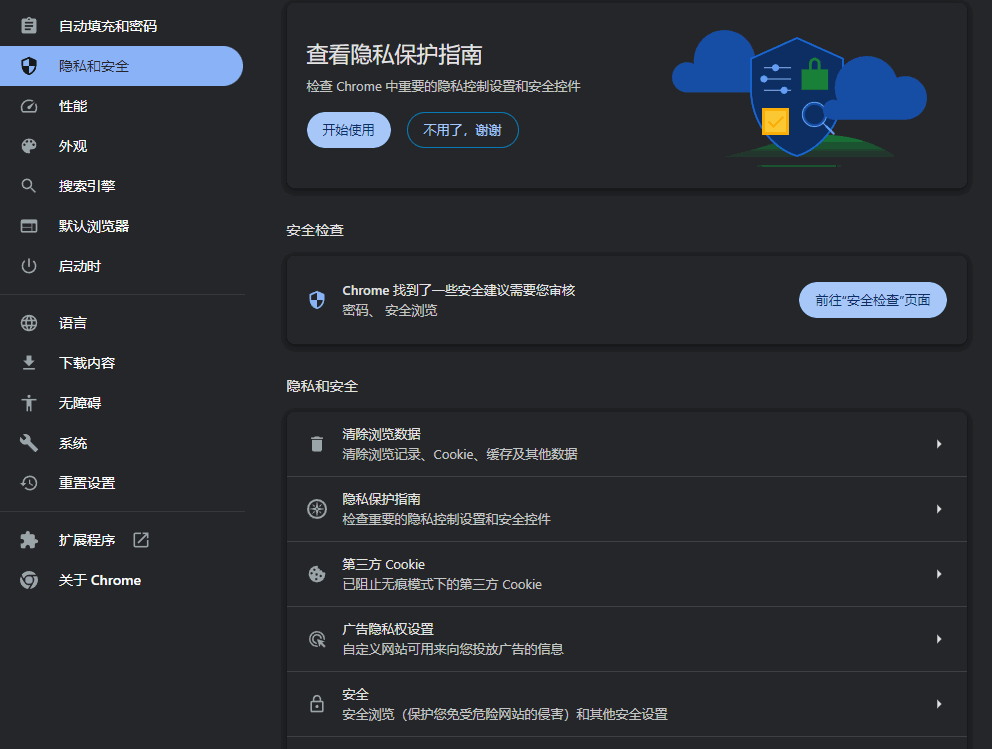Click the shield icon beside 隐私和安全 in sidebar

coord(29,66)
